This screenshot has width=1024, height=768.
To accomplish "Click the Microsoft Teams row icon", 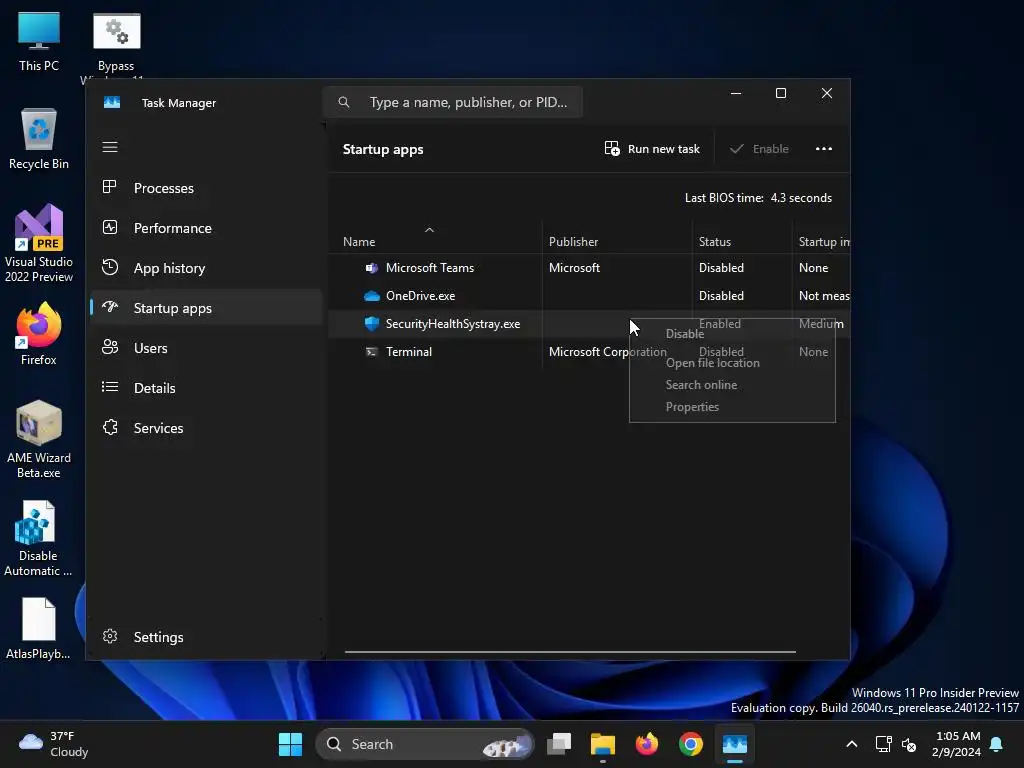I will coord(371,268).
